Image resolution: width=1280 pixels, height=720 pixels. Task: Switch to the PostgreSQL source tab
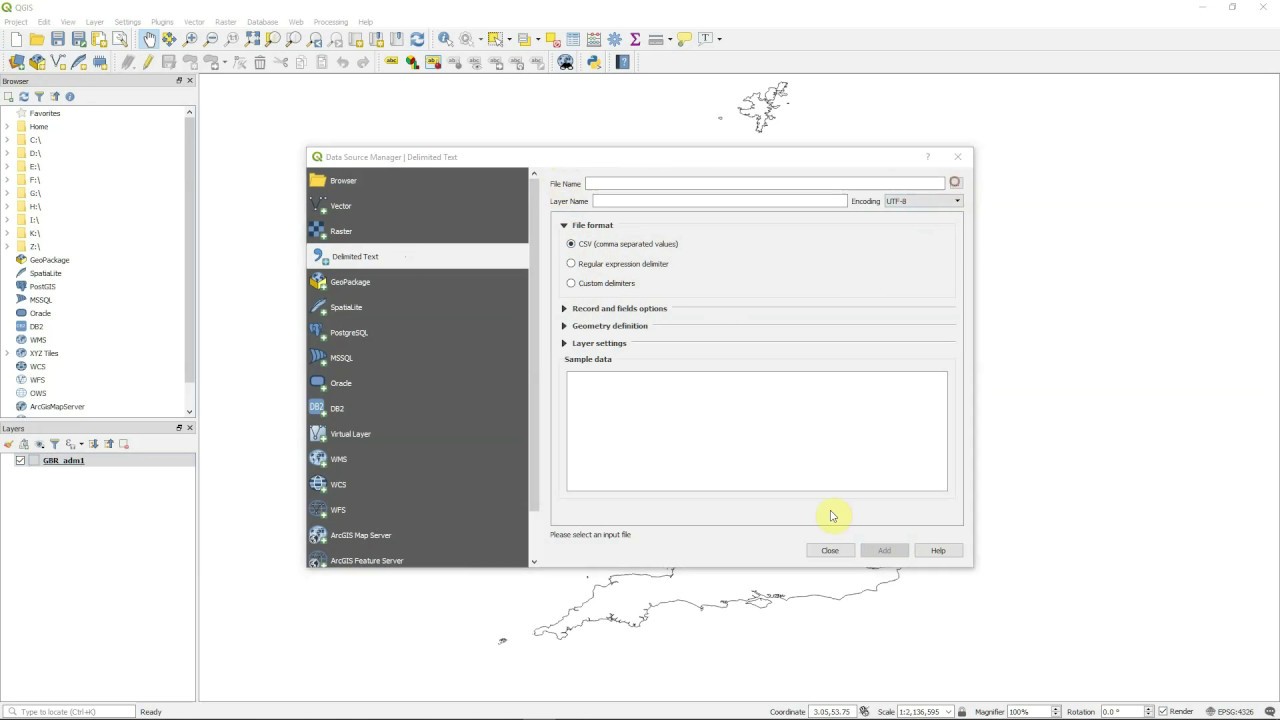pos(417,333)
